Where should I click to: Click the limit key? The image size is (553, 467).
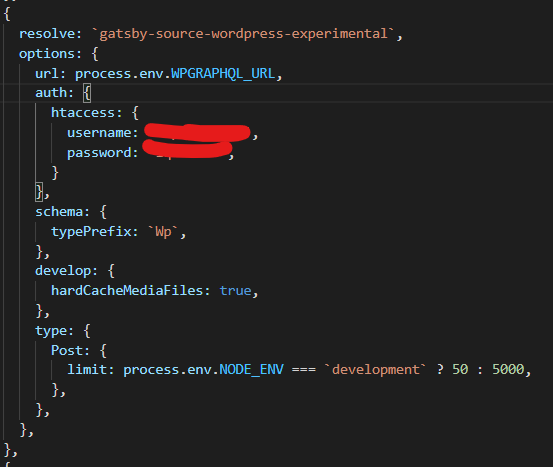coord(87,370)
